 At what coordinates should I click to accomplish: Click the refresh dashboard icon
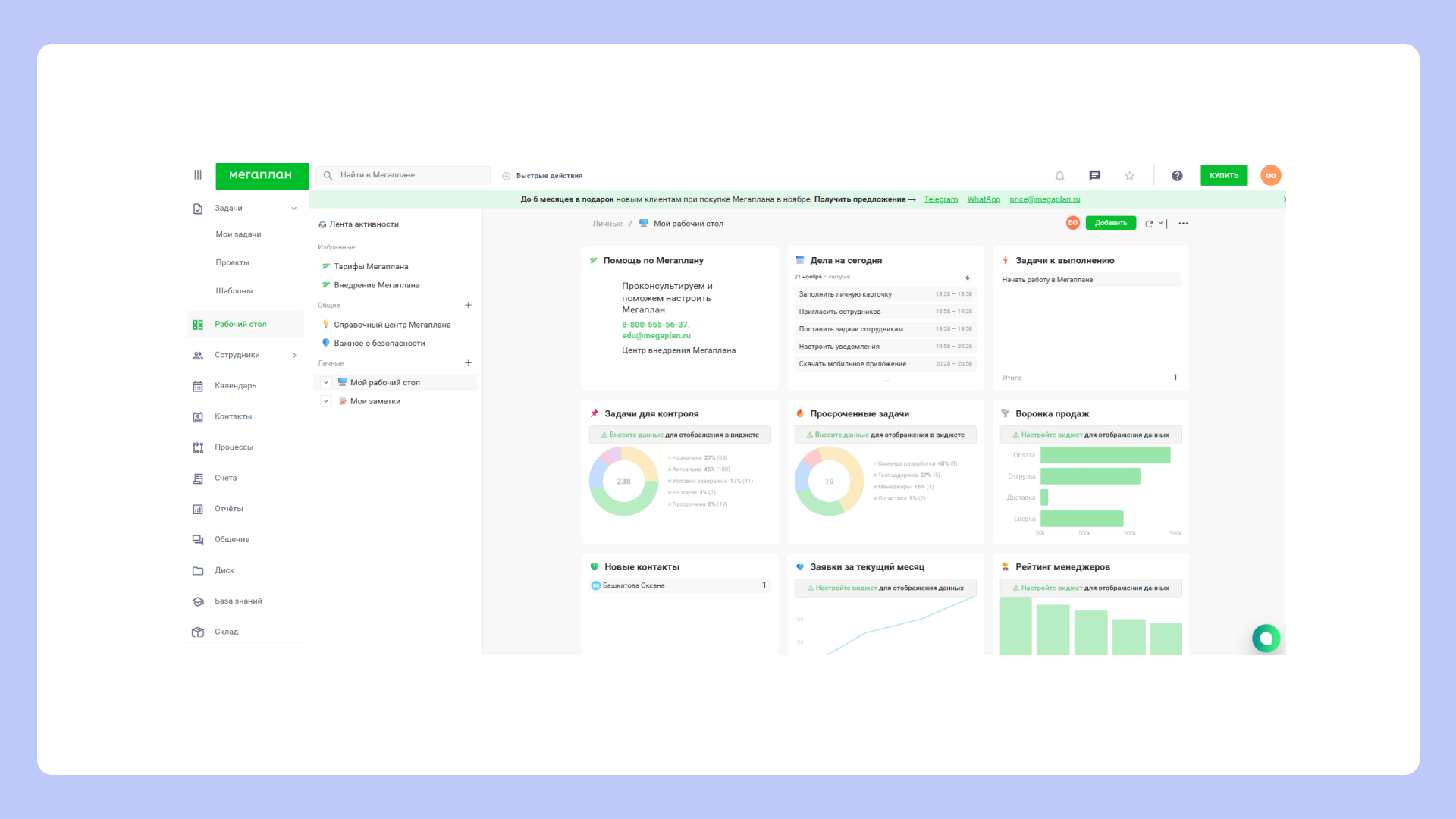pyautogui.click(x=1149, y=224)
